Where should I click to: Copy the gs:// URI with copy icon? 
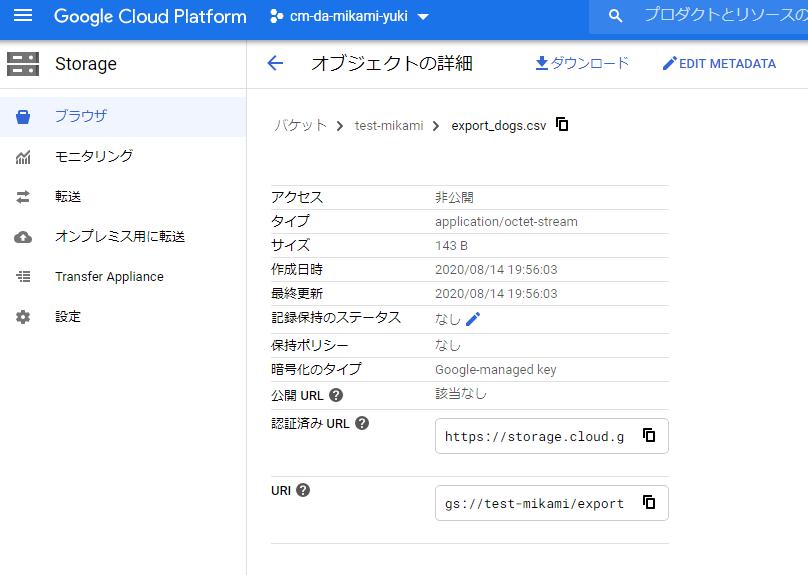coord(649,502)
